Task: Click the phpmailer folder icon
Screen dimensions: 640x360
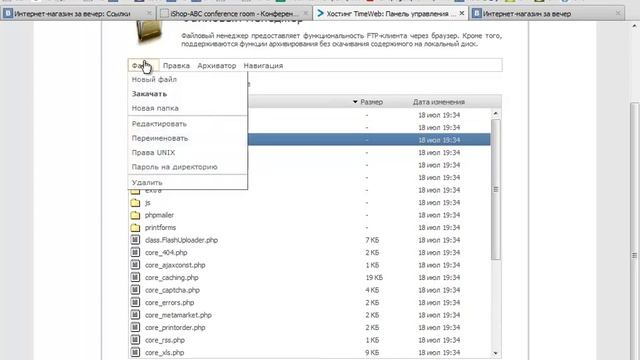Action: coord(135,215)
